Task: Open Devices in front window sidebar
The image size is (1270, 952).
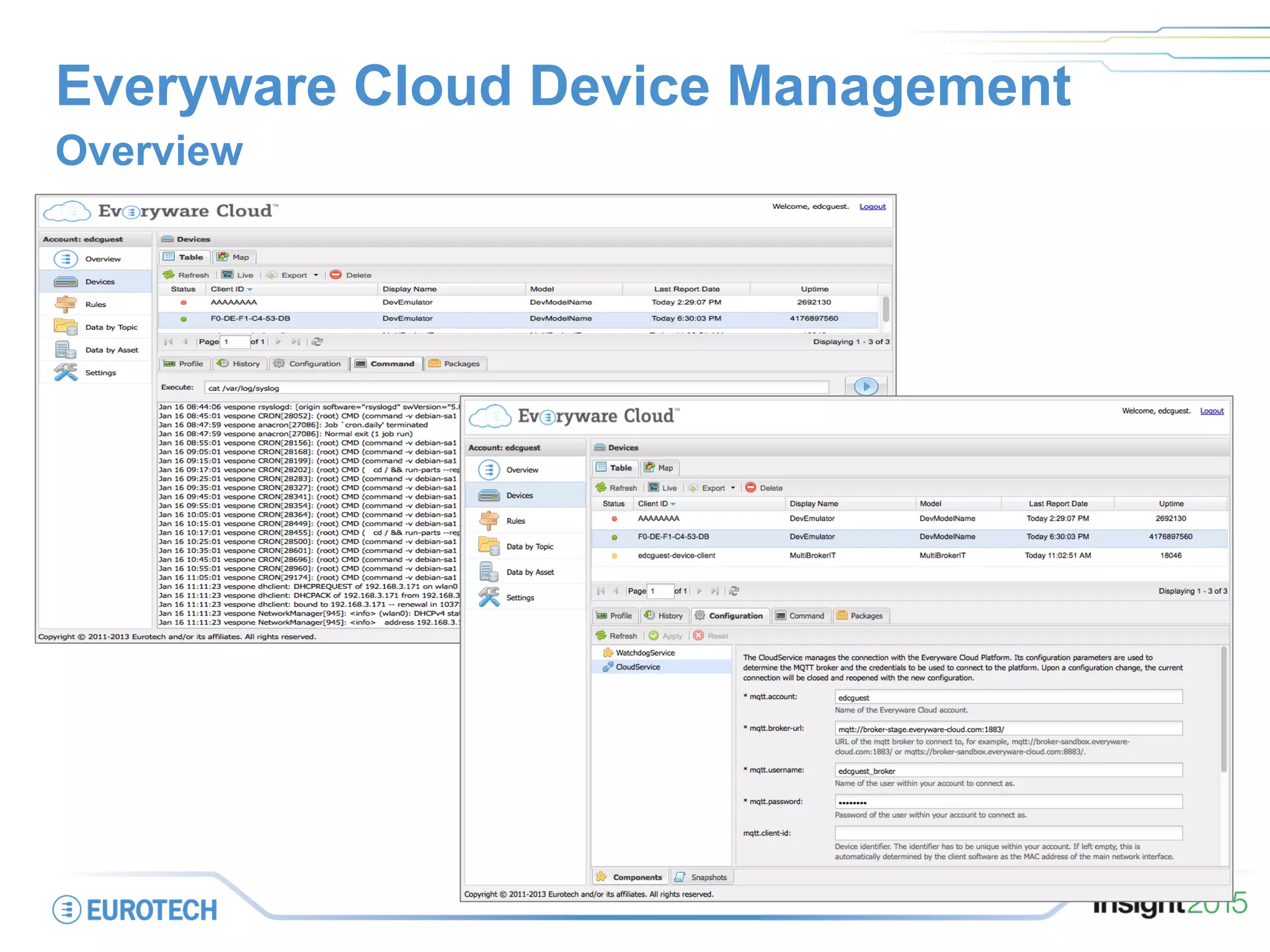Action: pyautogui.click(x=525, y=495)
